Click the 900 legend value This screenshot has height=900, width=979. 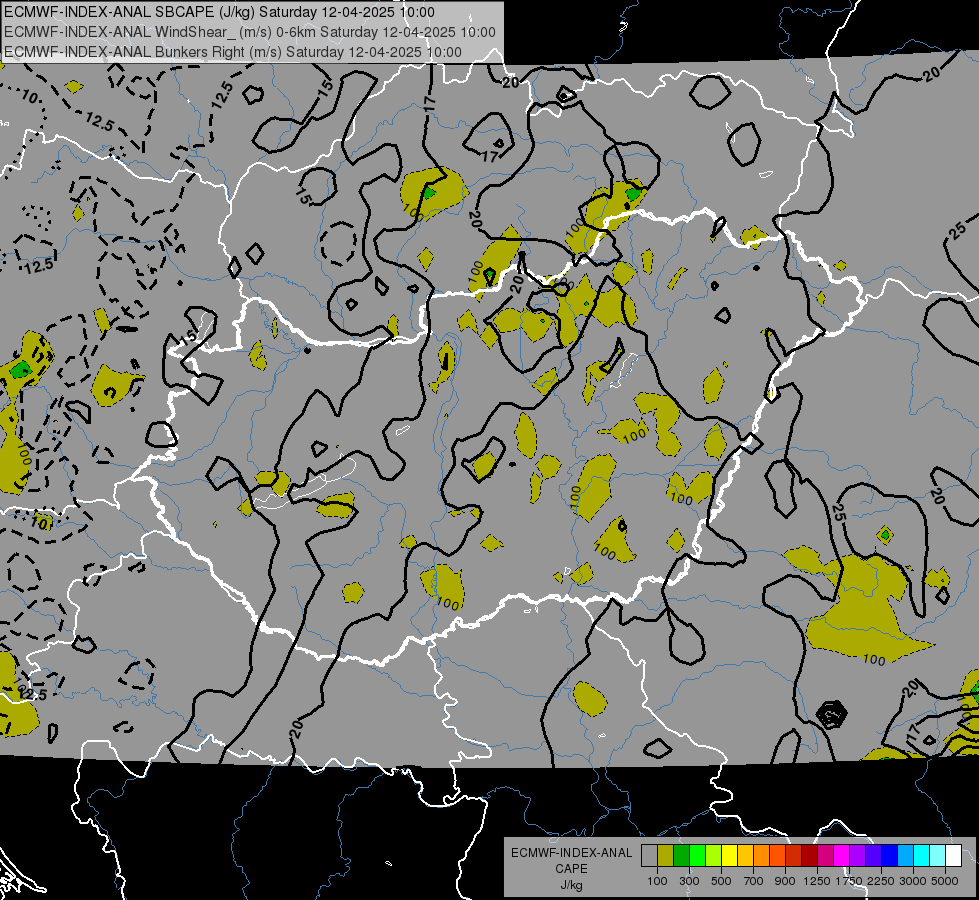(785, 881)
